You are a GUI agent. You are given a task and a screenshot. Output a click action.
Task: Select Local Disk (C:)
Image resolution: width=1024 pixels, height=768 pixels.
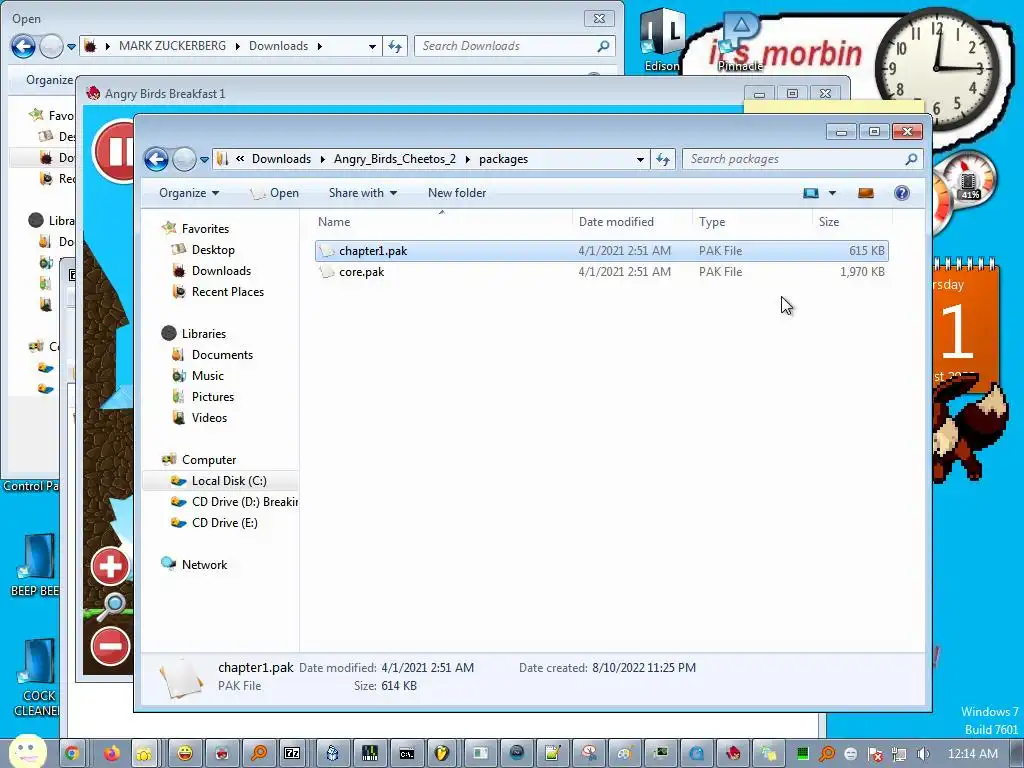[219, 481]
